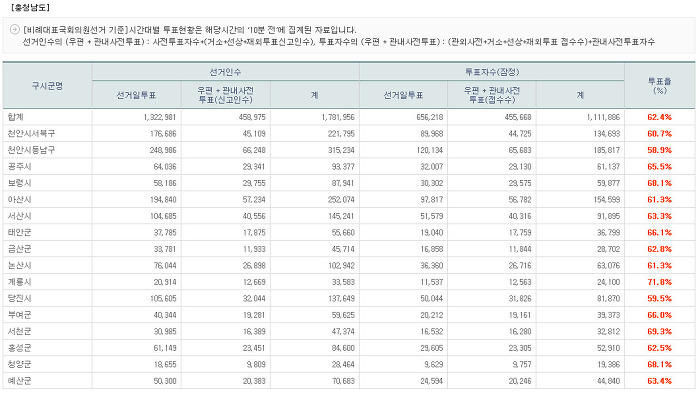Click the 59.5% turnout for 당진시
This screenshot has width=700, height=395.
(x=659, y=299)
